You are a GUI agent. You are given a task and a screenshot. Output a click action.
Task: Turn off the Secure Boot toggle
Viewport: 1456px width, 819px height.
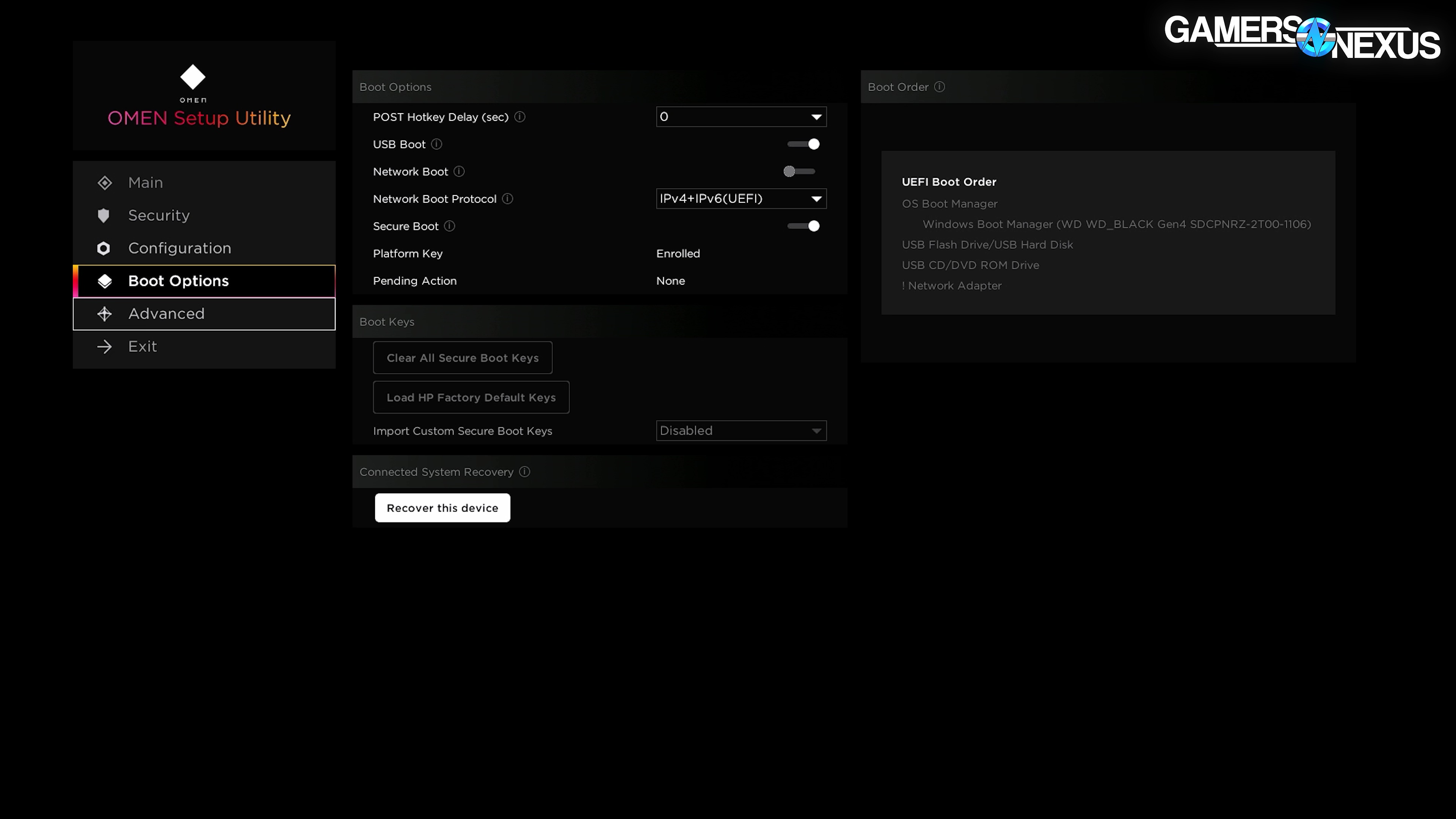[803, 226]
